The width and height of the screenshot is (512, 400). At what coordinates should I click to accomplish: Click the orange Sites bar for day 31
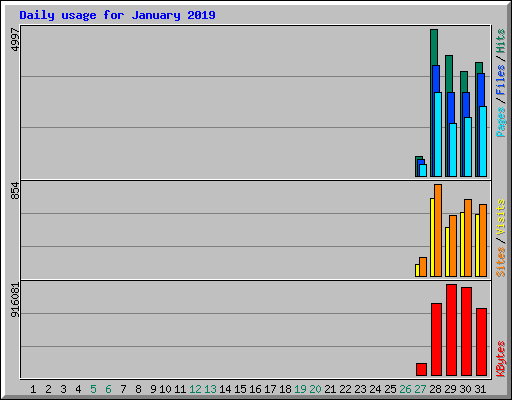(483, 240)
